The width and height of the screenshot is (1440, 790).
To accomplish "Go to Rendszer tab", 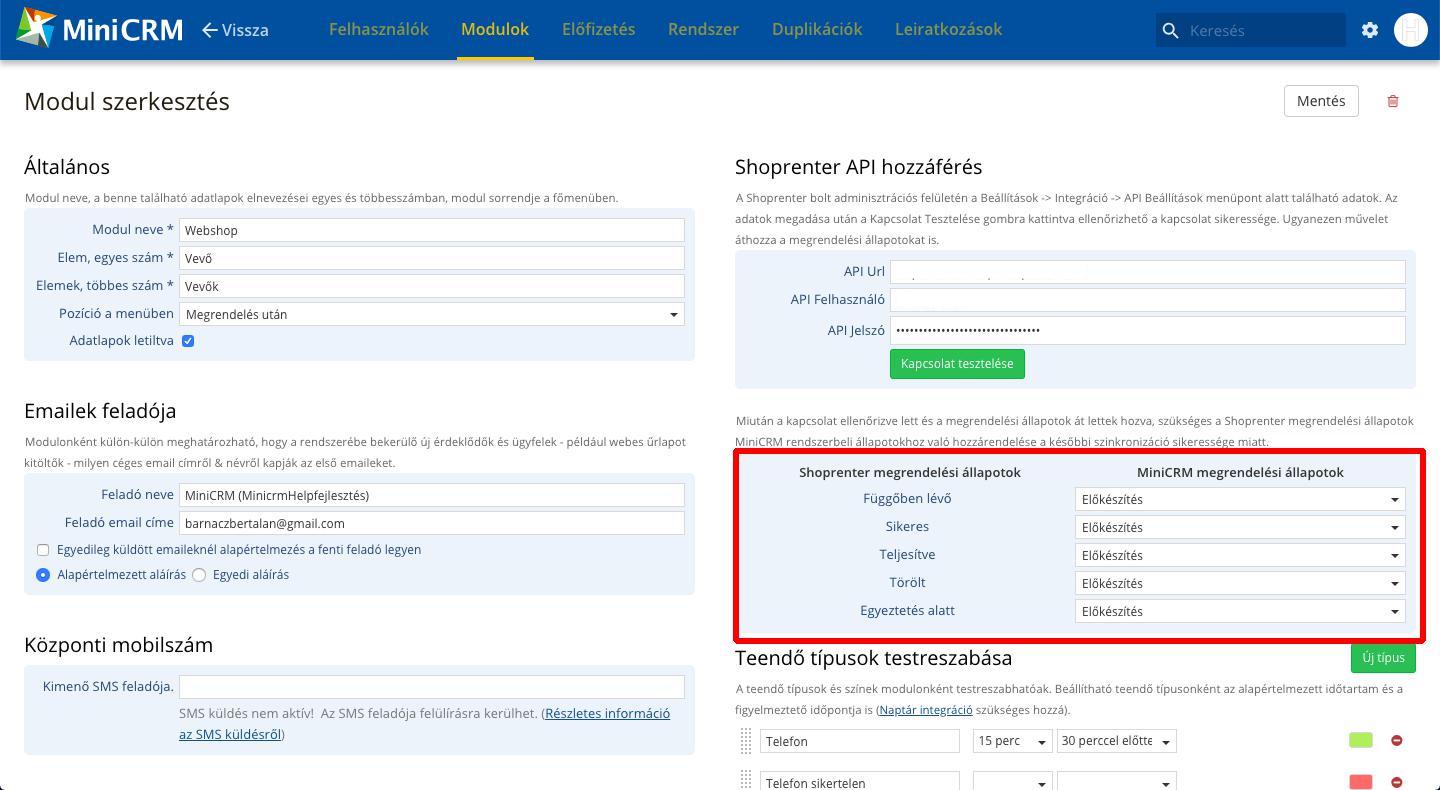I will click(x=704, y=29).
